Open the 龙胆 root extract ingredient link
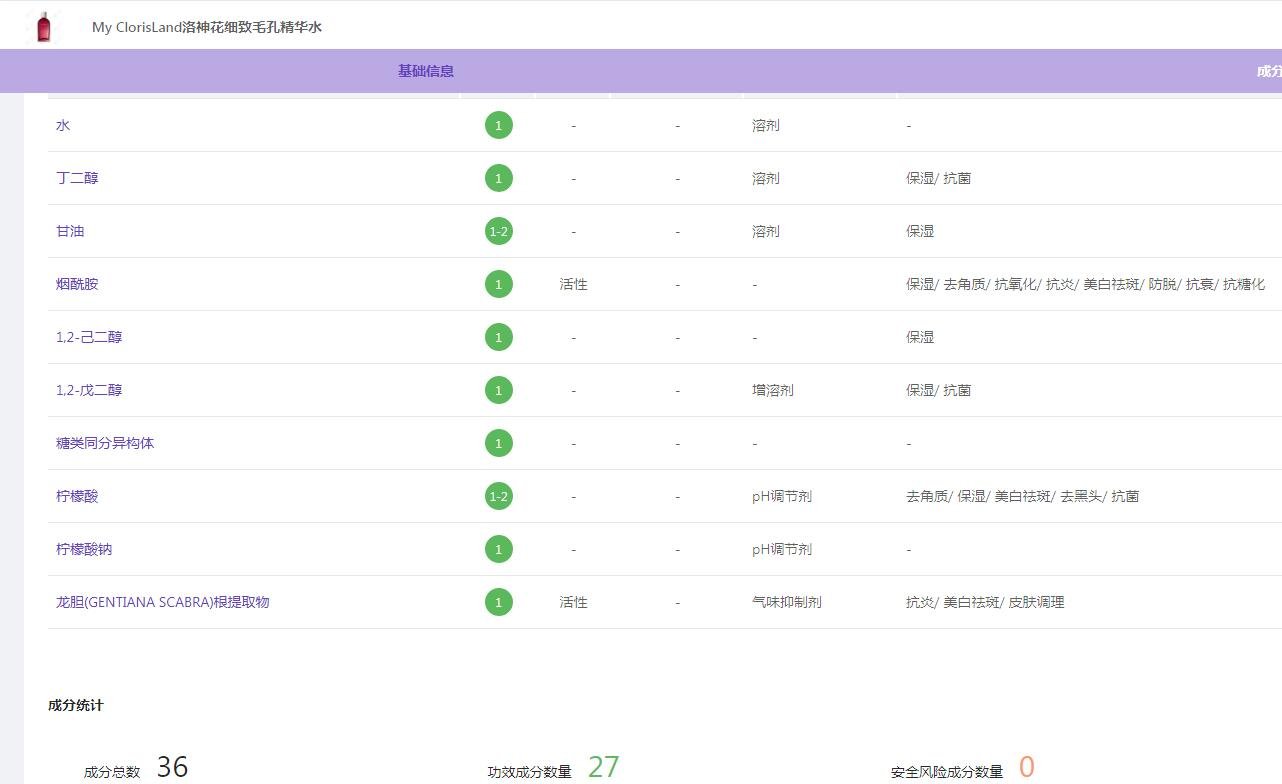Image resolution: width=1282 pixels, height=784 pixels. pyautogui.click(x=162, y=602)
